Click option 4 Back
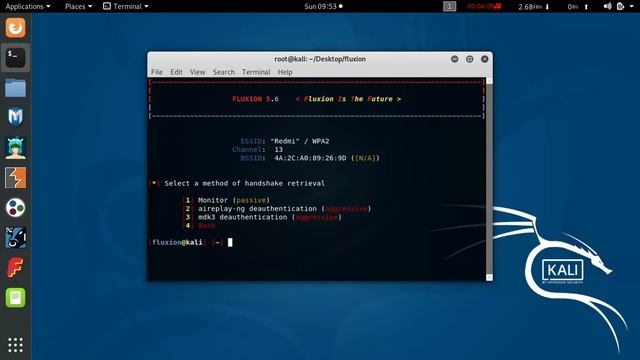This screenshot has width=640, height=360. pyautogui.click(x=200, y=226)
